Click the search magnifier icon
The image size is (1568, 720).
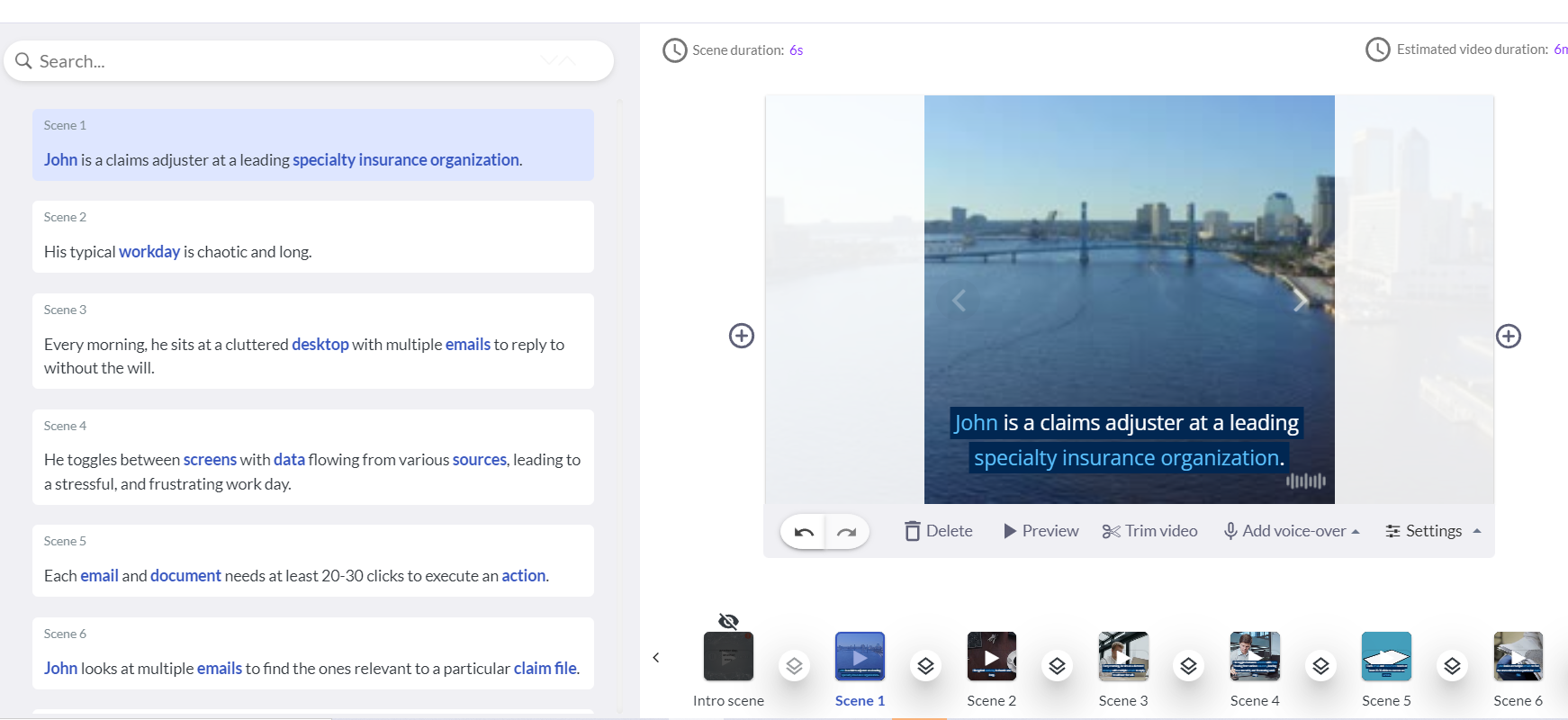pos(23,61)
